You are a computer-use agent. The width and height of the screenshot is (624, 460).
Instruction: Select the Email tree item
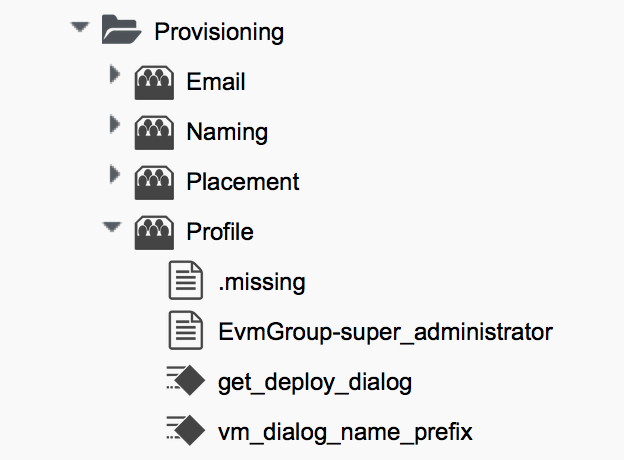[216, 82]
